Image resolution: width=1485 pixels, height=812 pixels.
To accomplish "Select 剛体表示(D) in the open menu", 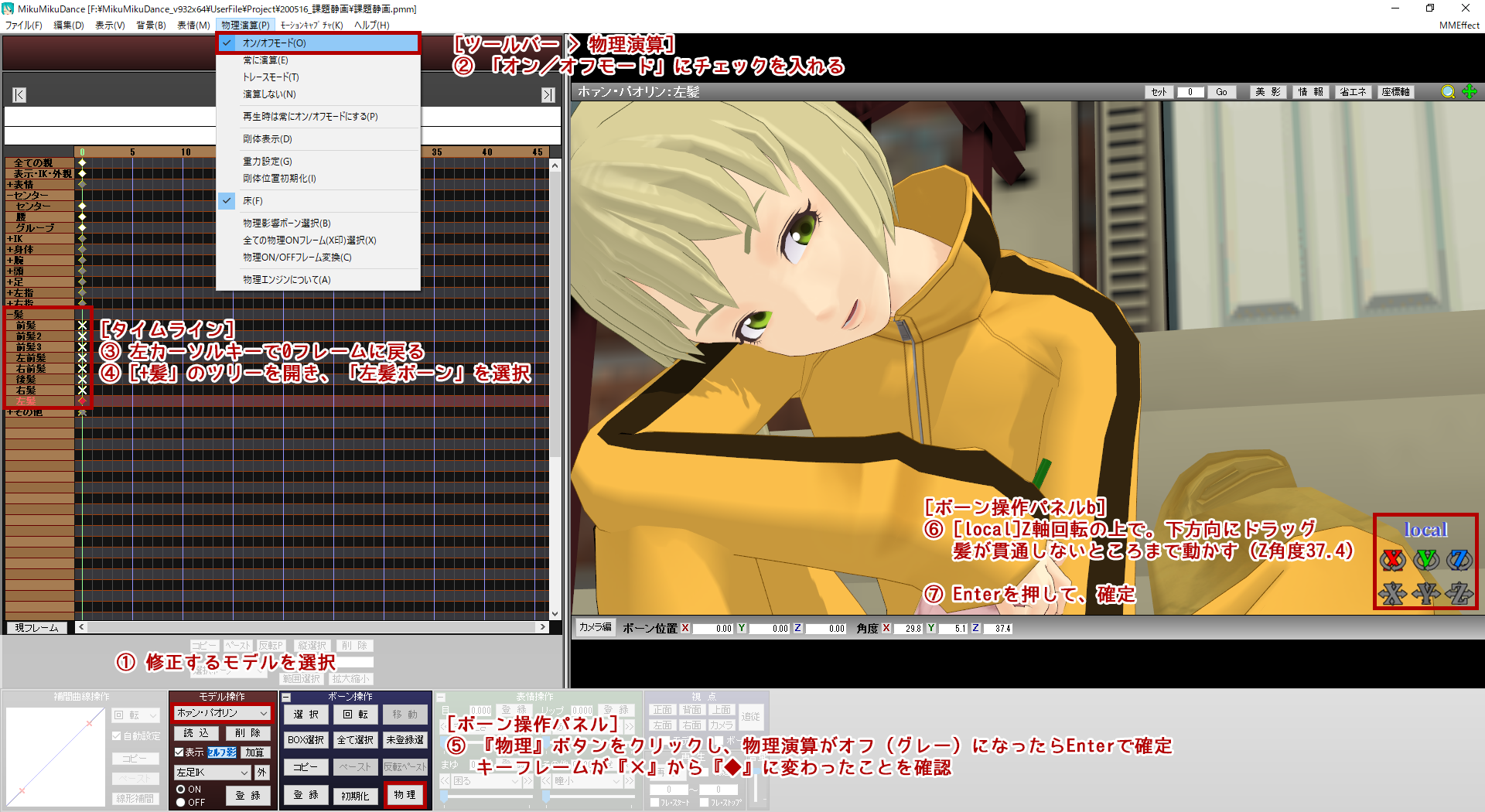I will coord(268,139).
